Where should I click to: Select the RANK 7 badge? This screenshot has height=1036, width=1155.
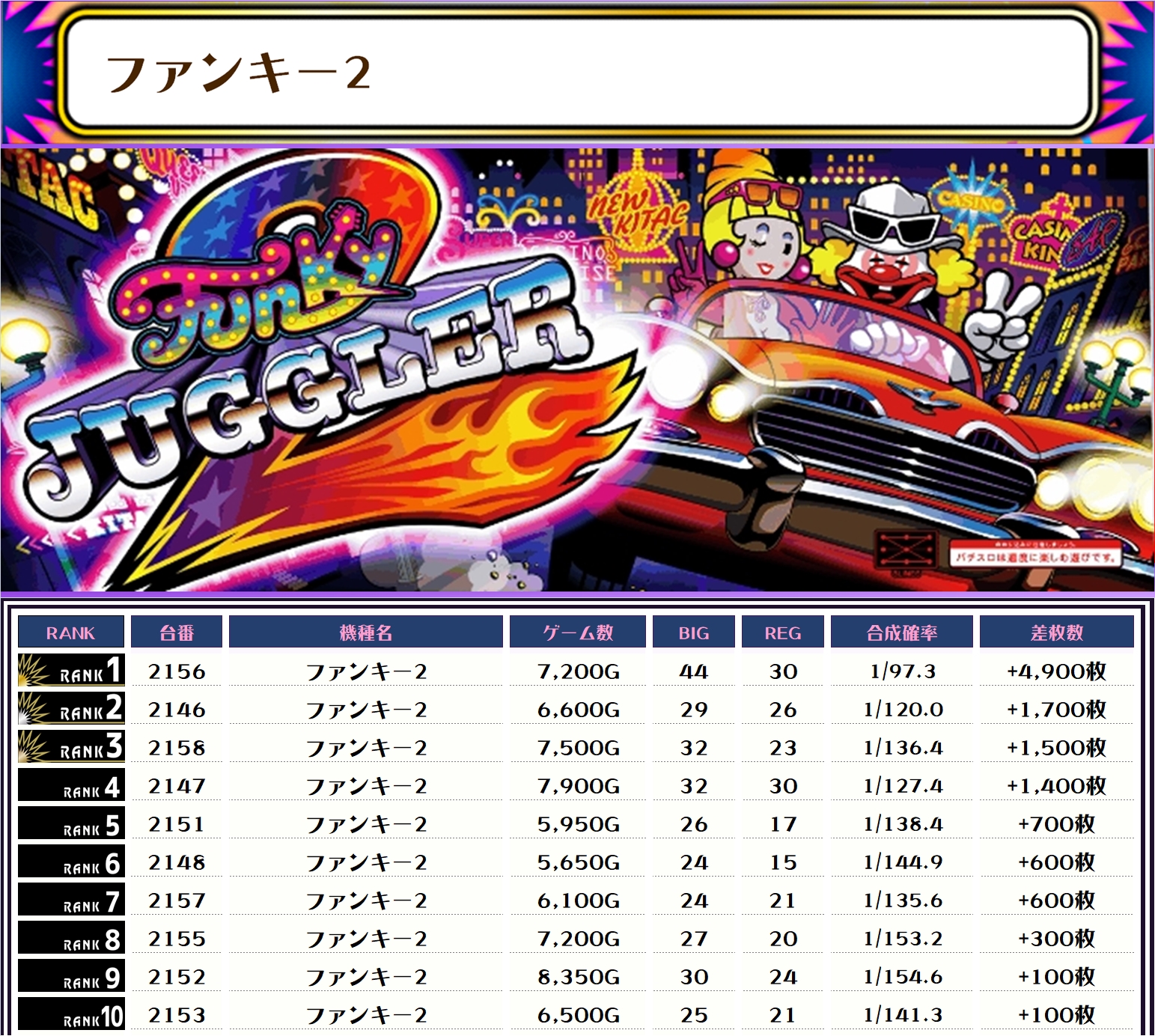(71, 901)
